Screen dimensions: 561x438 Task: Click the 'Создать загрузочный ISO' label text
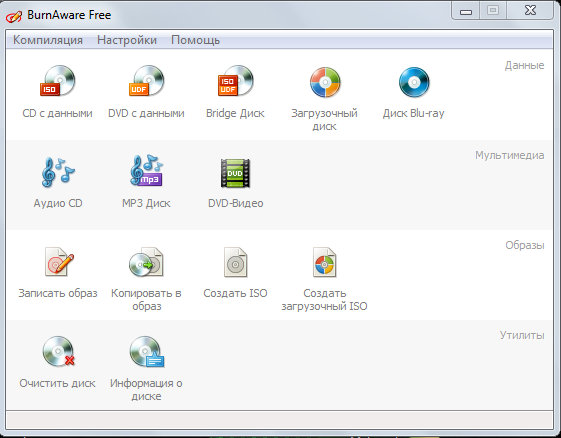pos(325,300)
